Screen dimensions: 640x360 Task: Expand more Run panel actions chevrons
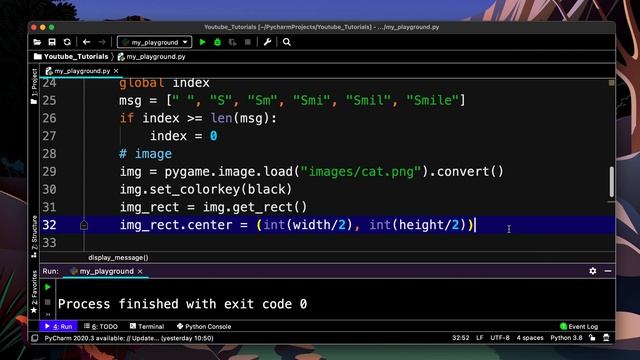tap(48, 314)
